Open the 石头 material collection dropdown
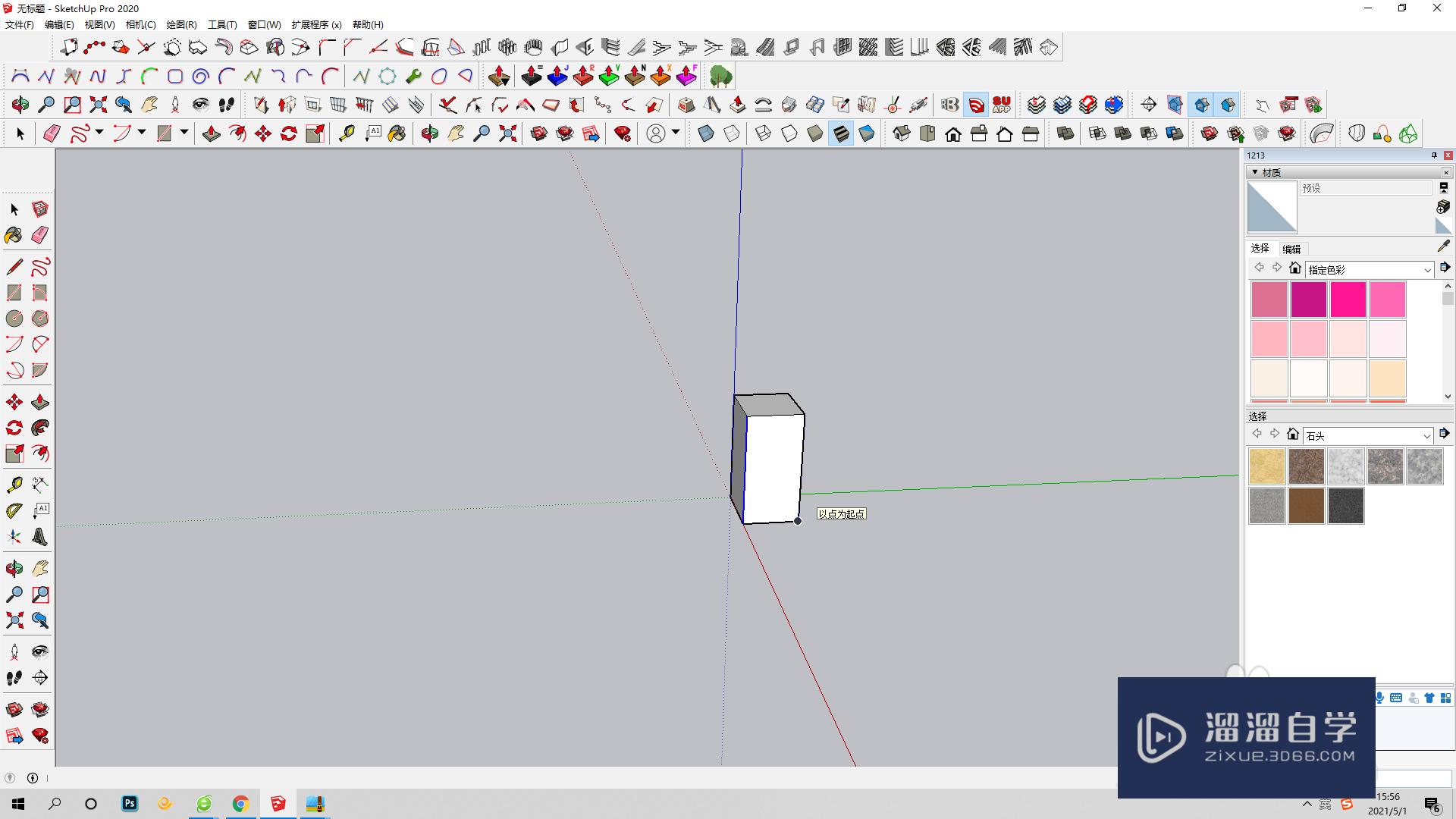 (1368, 436)
